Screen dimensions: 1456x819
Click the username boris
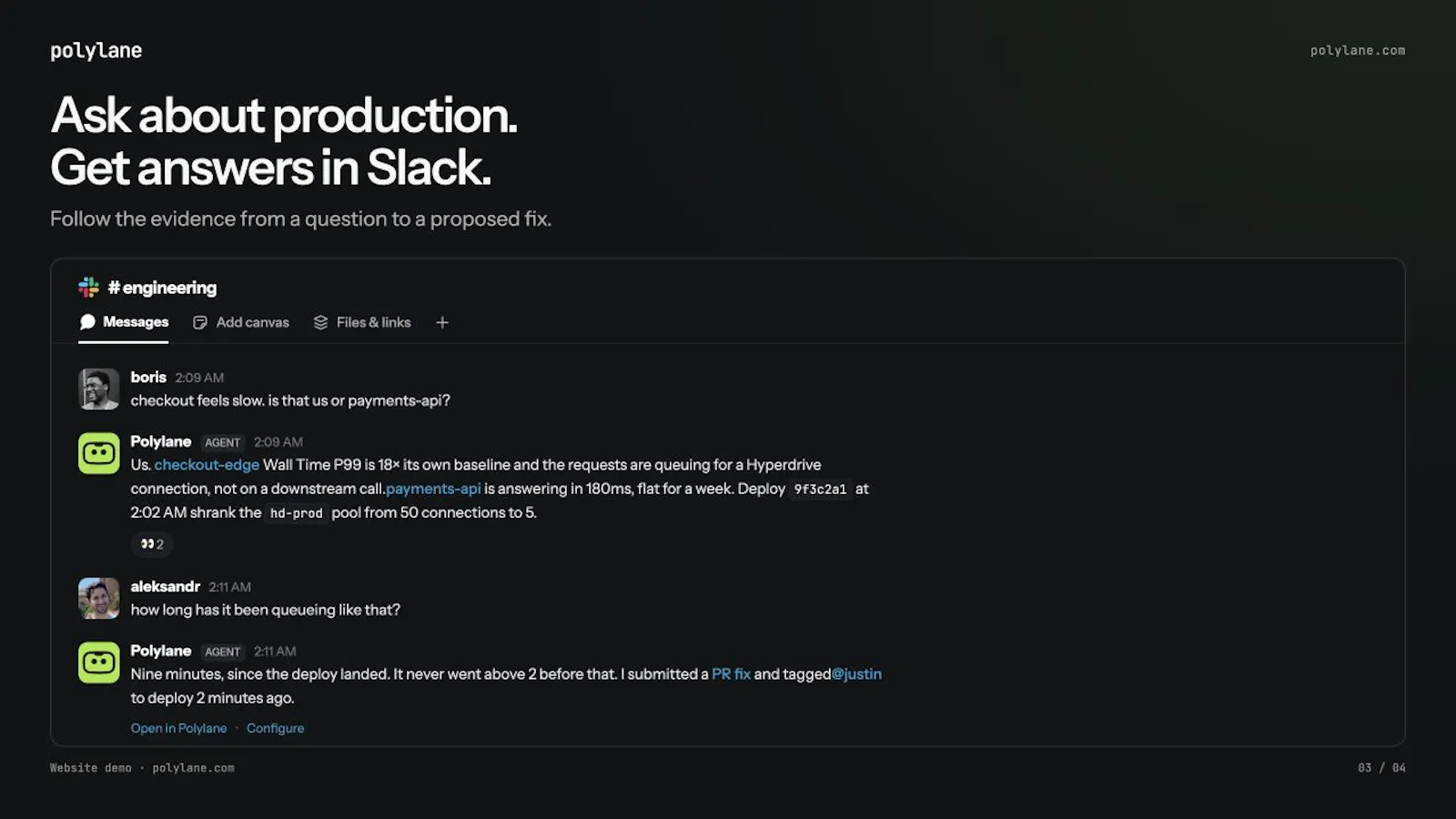click(148, 378)
